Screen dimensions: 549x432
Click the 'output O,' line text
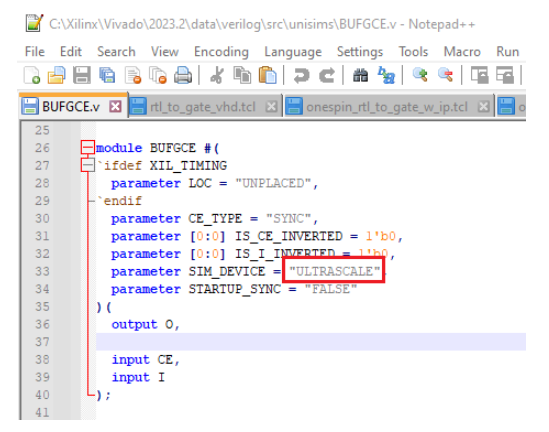145,325
